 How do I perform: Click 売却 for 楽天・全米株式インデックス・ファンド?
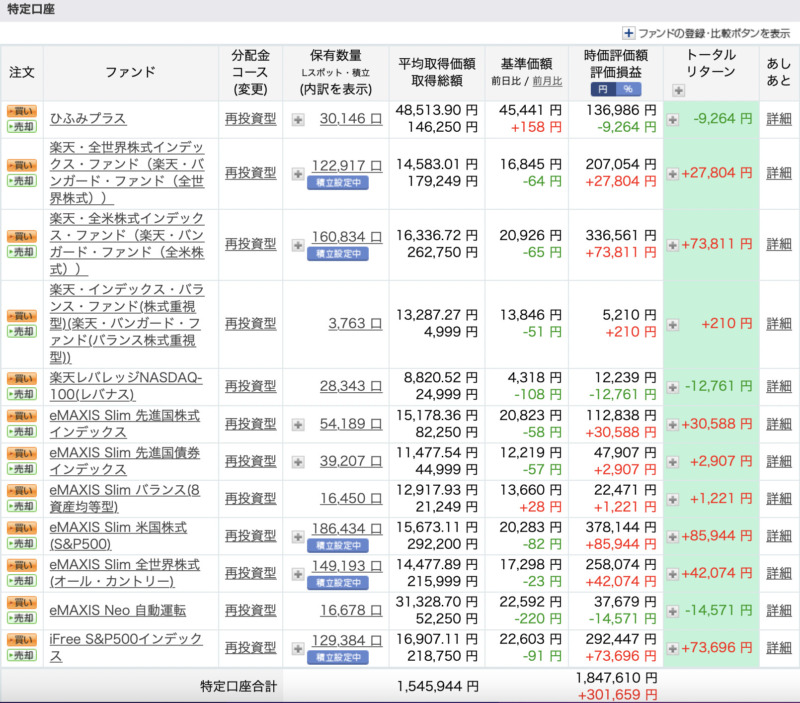[22, 252]
